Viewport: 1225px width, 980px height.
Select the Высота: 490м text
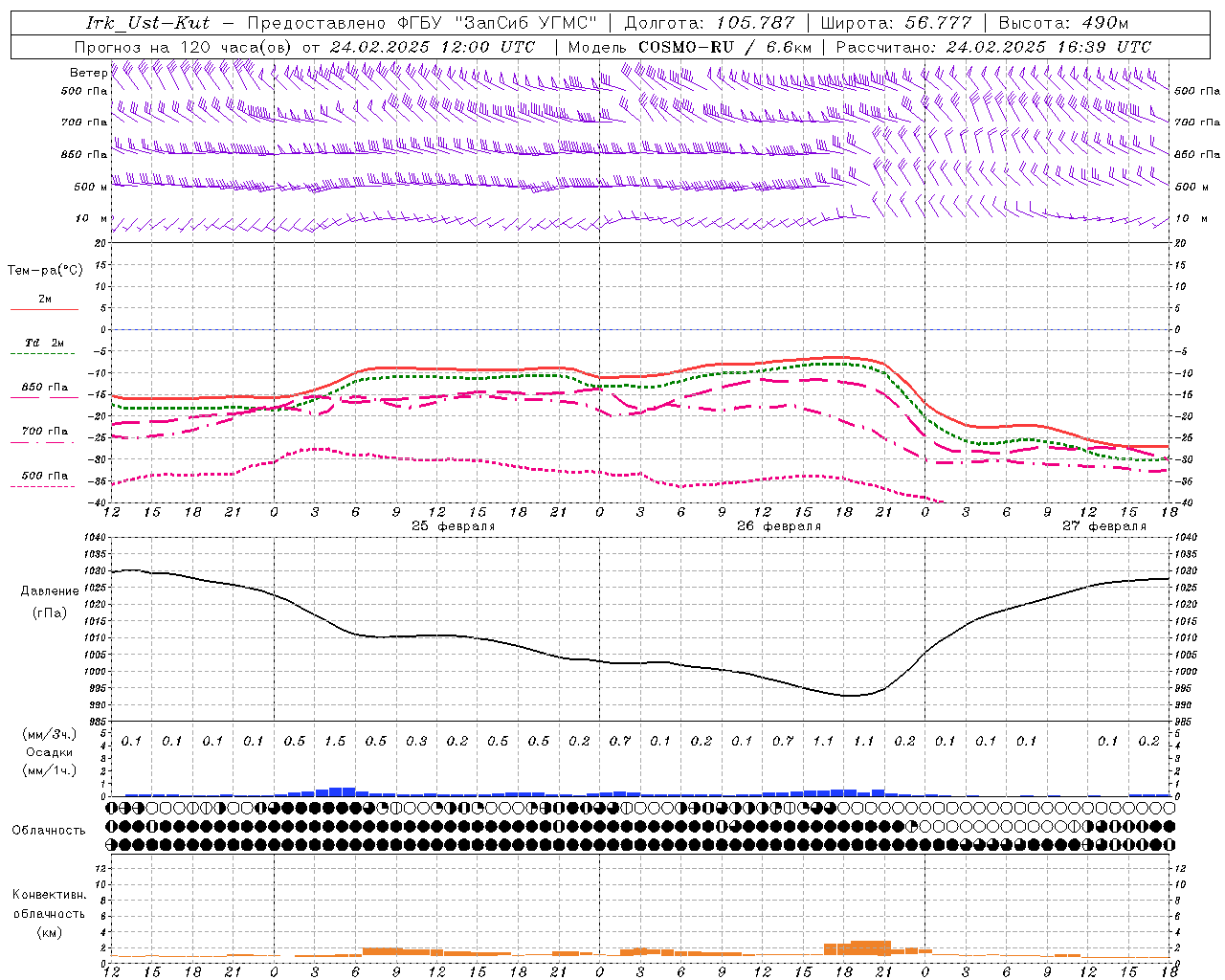1063,23
